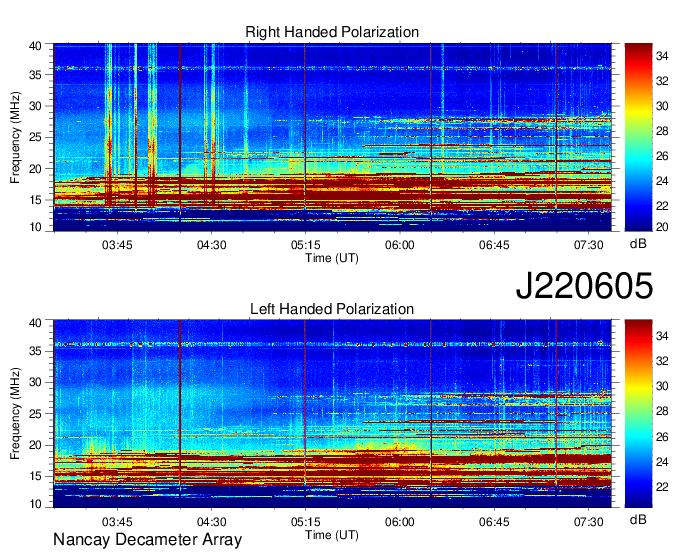Click the 15 MHz tick on the bottom frequency axis
The image size is (680, 552).
(36, 476)
